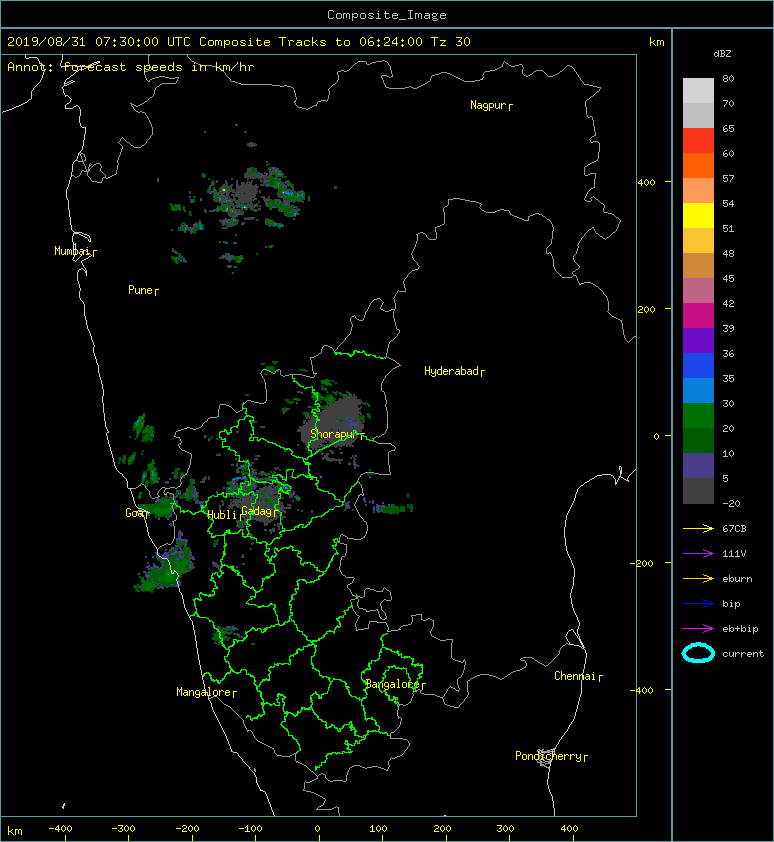Click the brown 48 dBZ color swatch
Screen dimensions: 774x842
point(698,265)
